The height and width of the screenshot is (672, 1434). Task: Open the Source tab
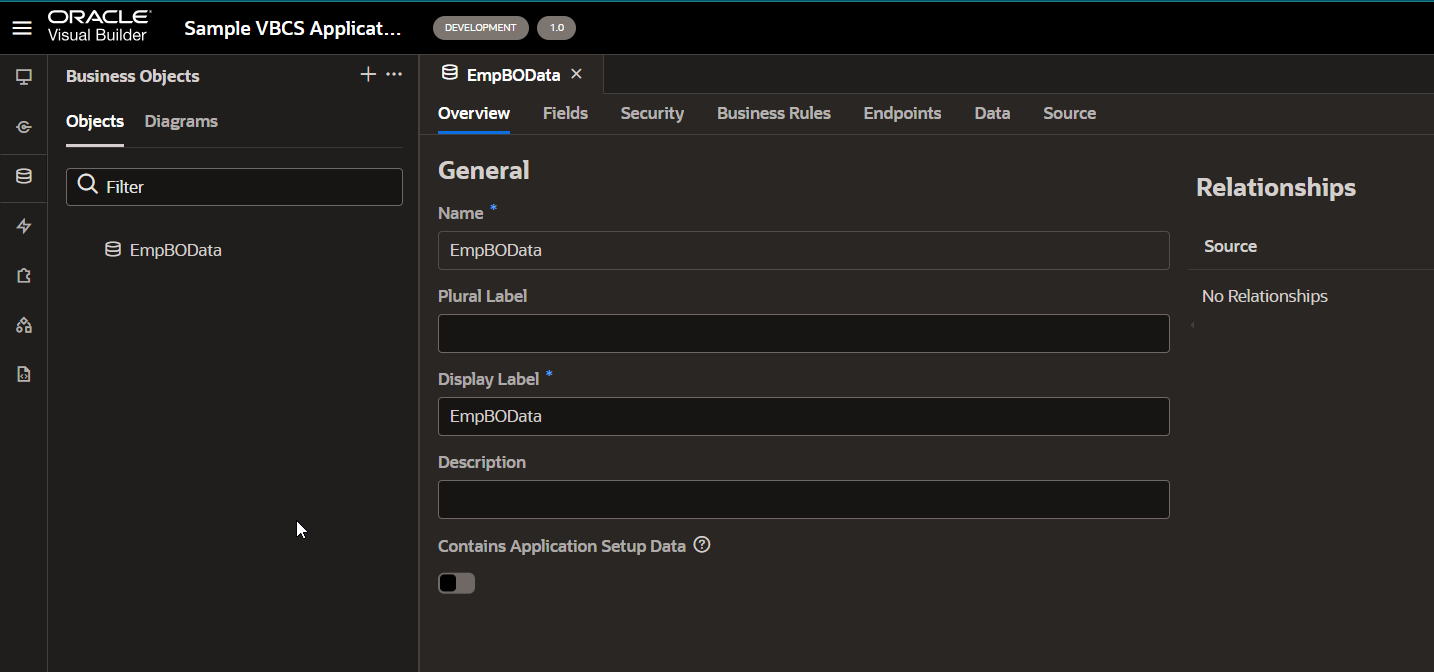point(1069,113)
